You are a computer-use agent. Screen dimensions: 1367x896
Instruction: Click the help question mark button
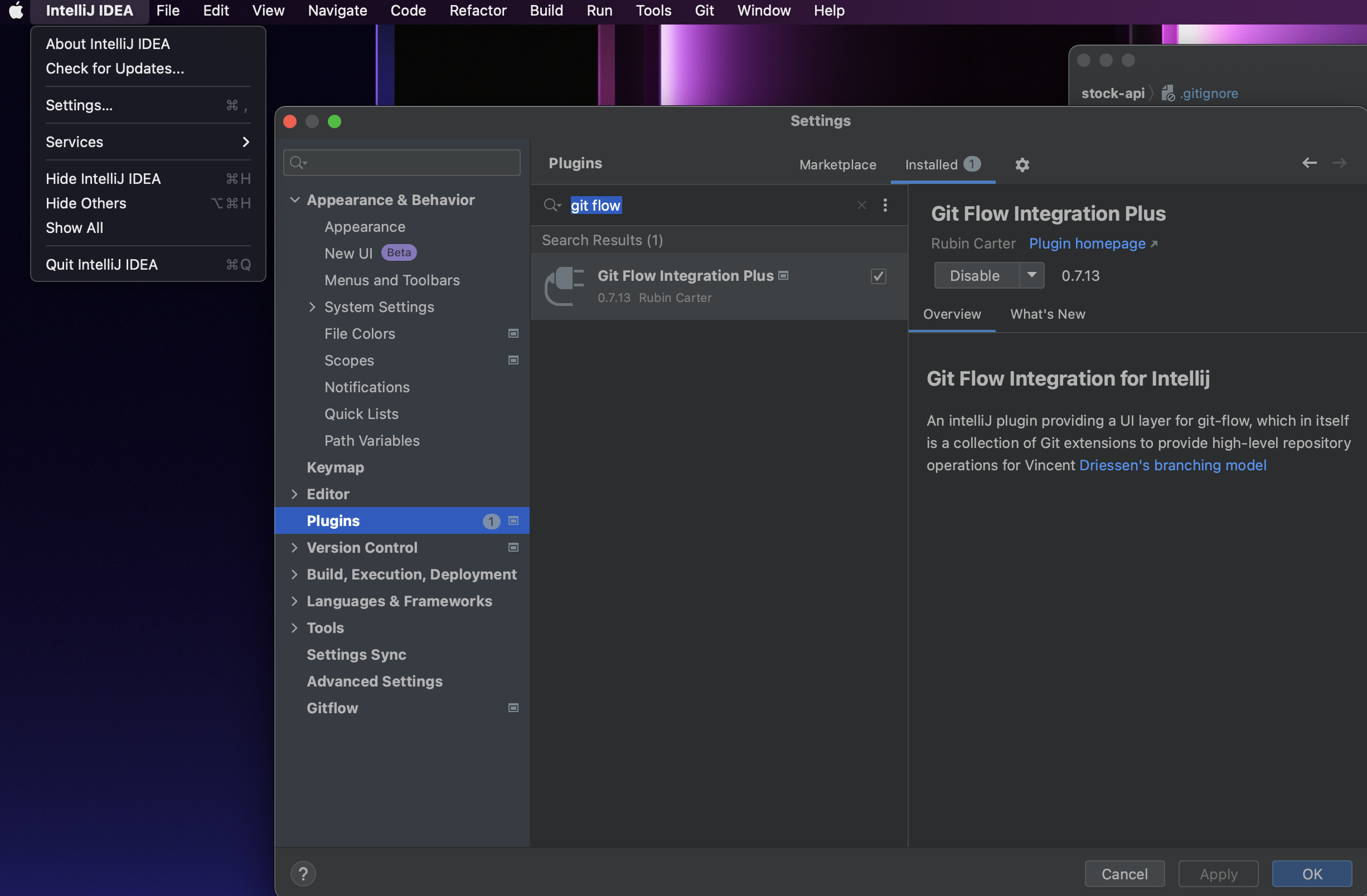click(303, 873)
